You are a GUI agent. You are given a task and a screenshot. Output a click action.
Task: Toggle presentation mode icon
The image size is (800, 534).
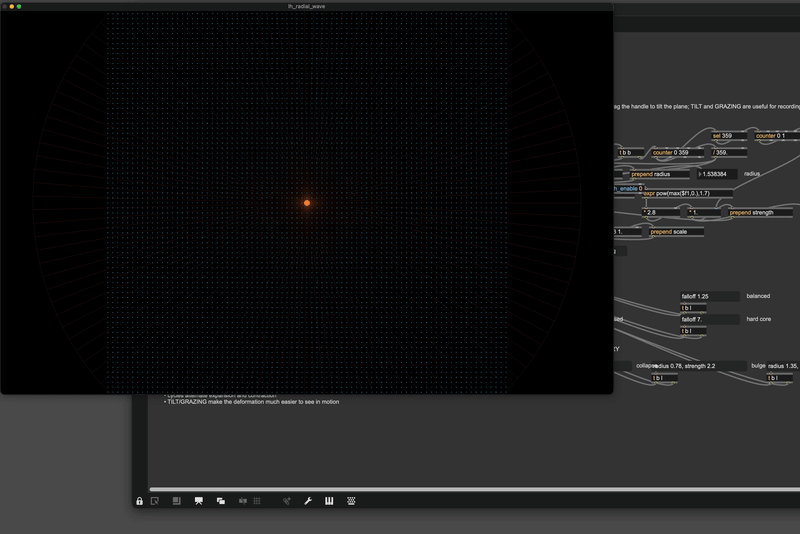coord(198,501)
